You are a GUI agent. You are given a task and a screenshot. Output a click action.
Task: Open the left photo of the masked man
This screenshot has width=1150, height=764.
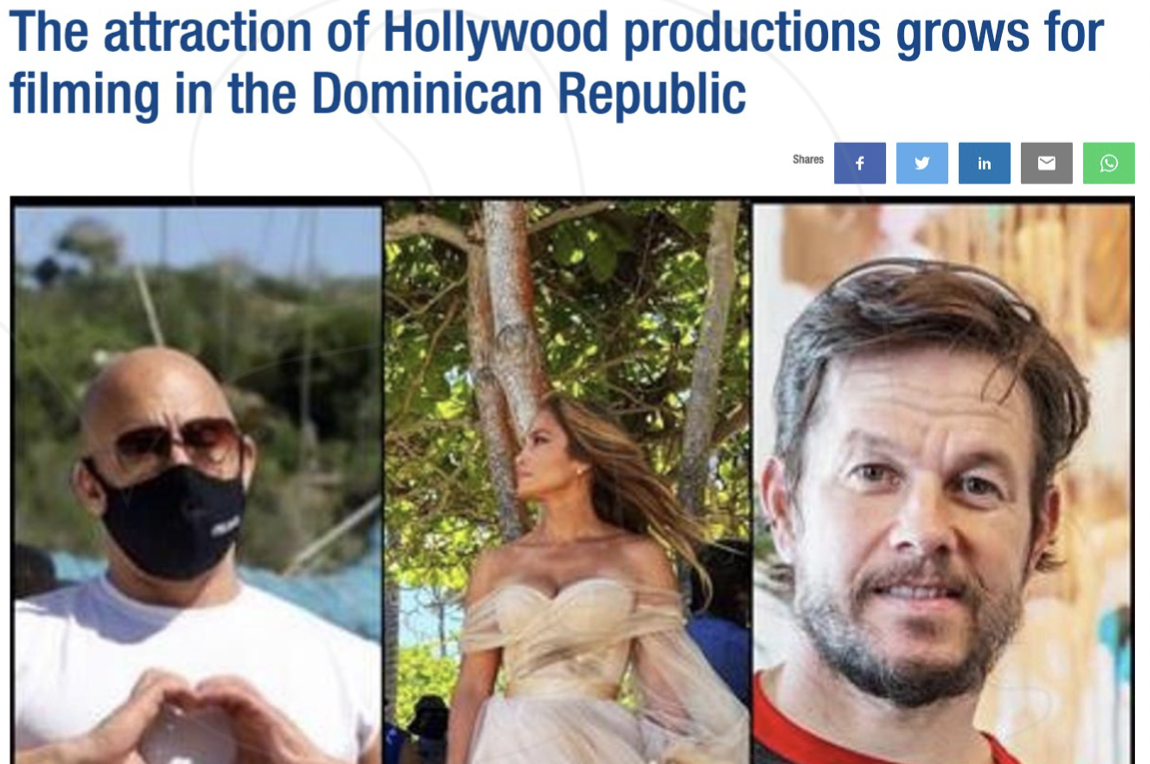pos(198,484)
